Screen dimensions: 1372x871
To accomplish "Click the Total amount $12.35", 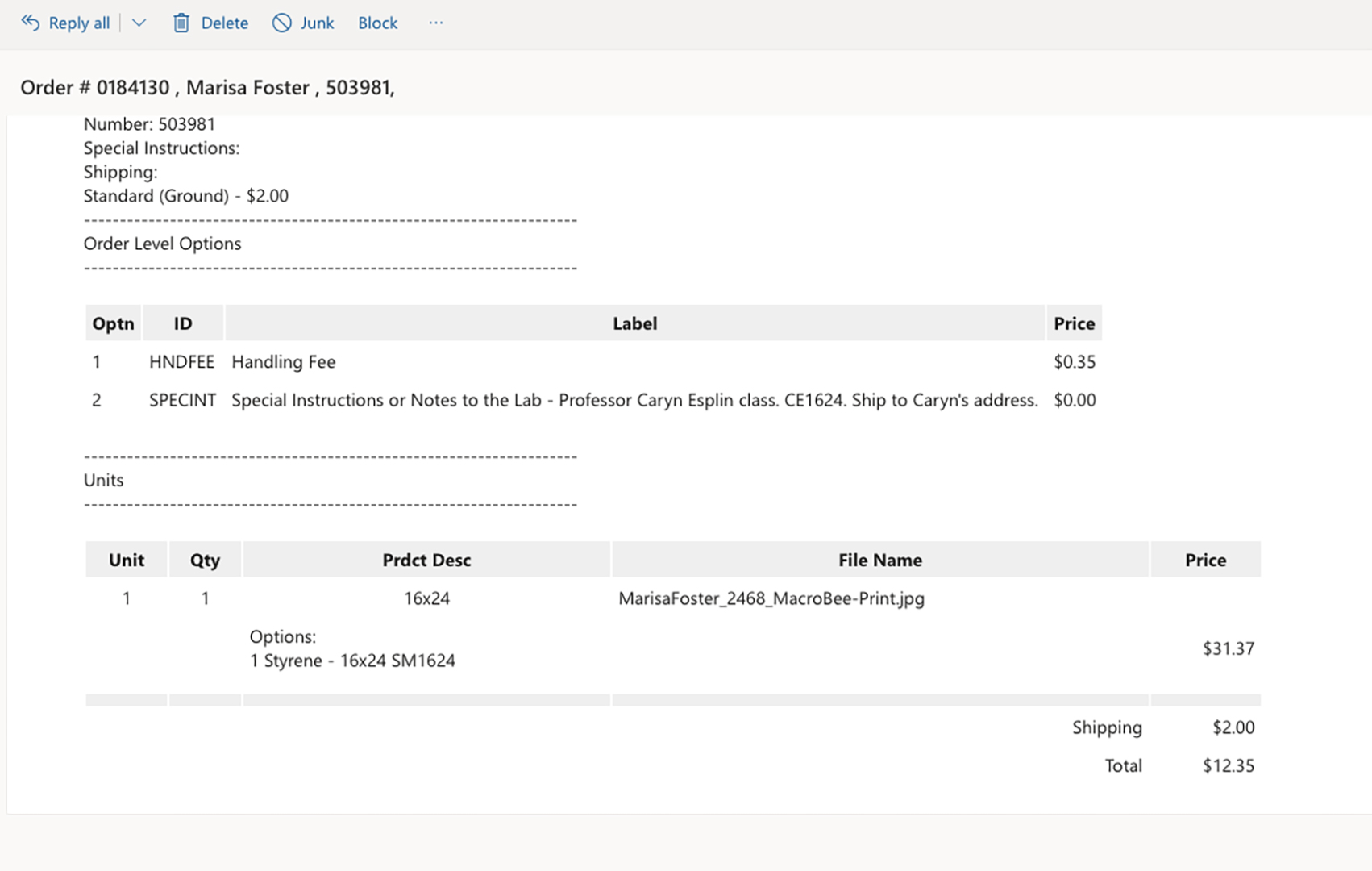I will (1228, 765).
